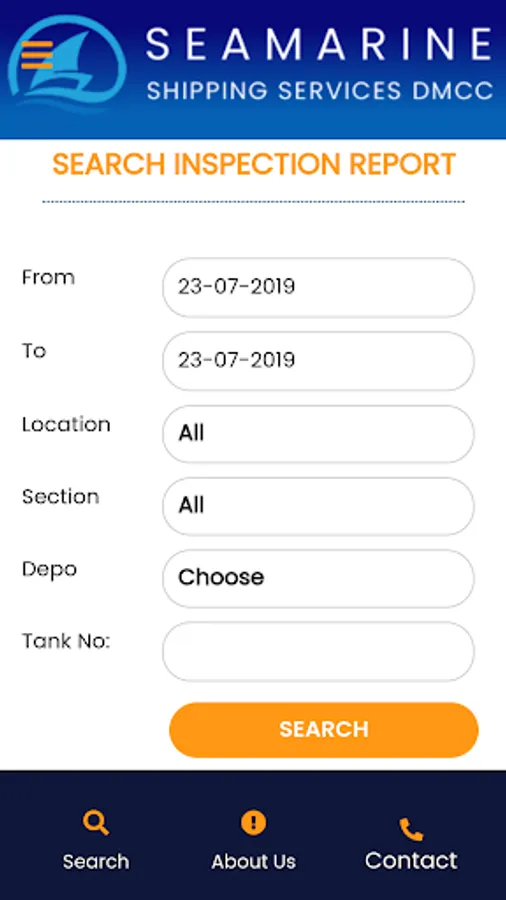Open the Location dropdown set to All

(x=318, y=434)
